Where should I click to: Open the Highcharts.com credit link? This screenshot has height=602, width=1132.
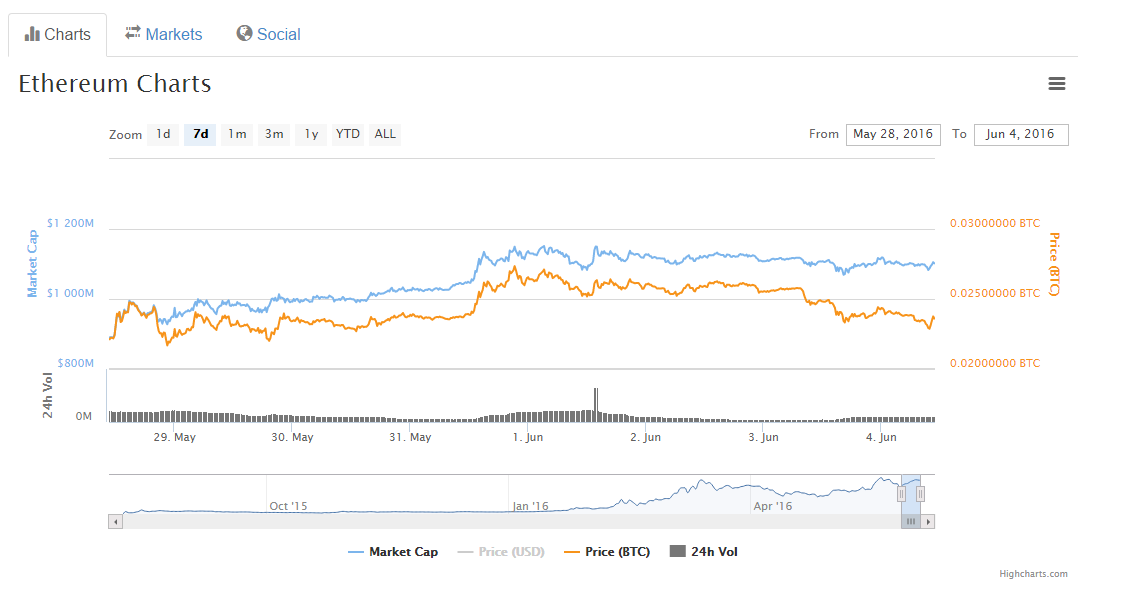[x=1033, y=574]
